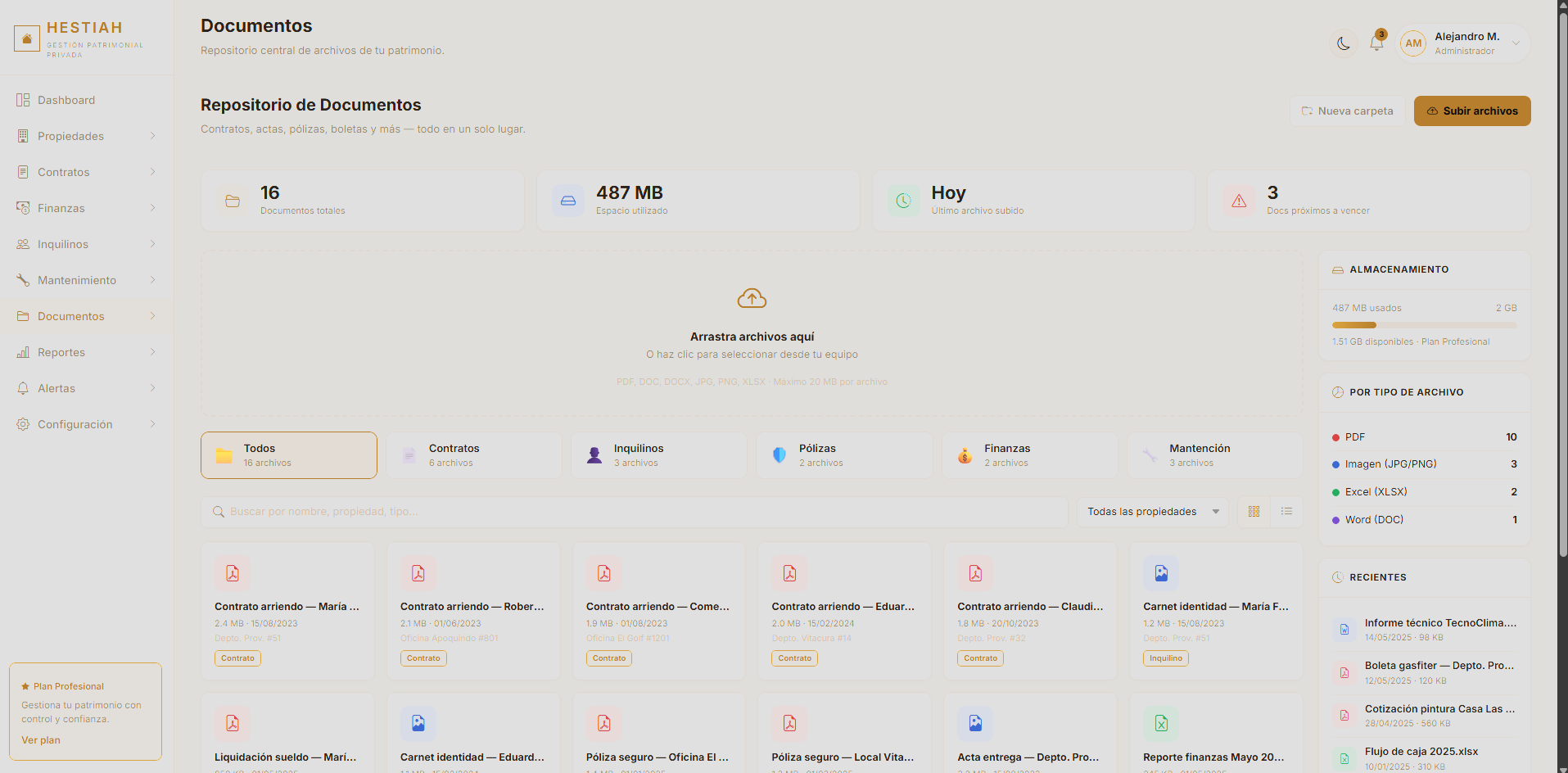Open the Ver plan link
The height and width of the screenshot is (773, 1568).
pyautogui.click(x=41, y=740)
